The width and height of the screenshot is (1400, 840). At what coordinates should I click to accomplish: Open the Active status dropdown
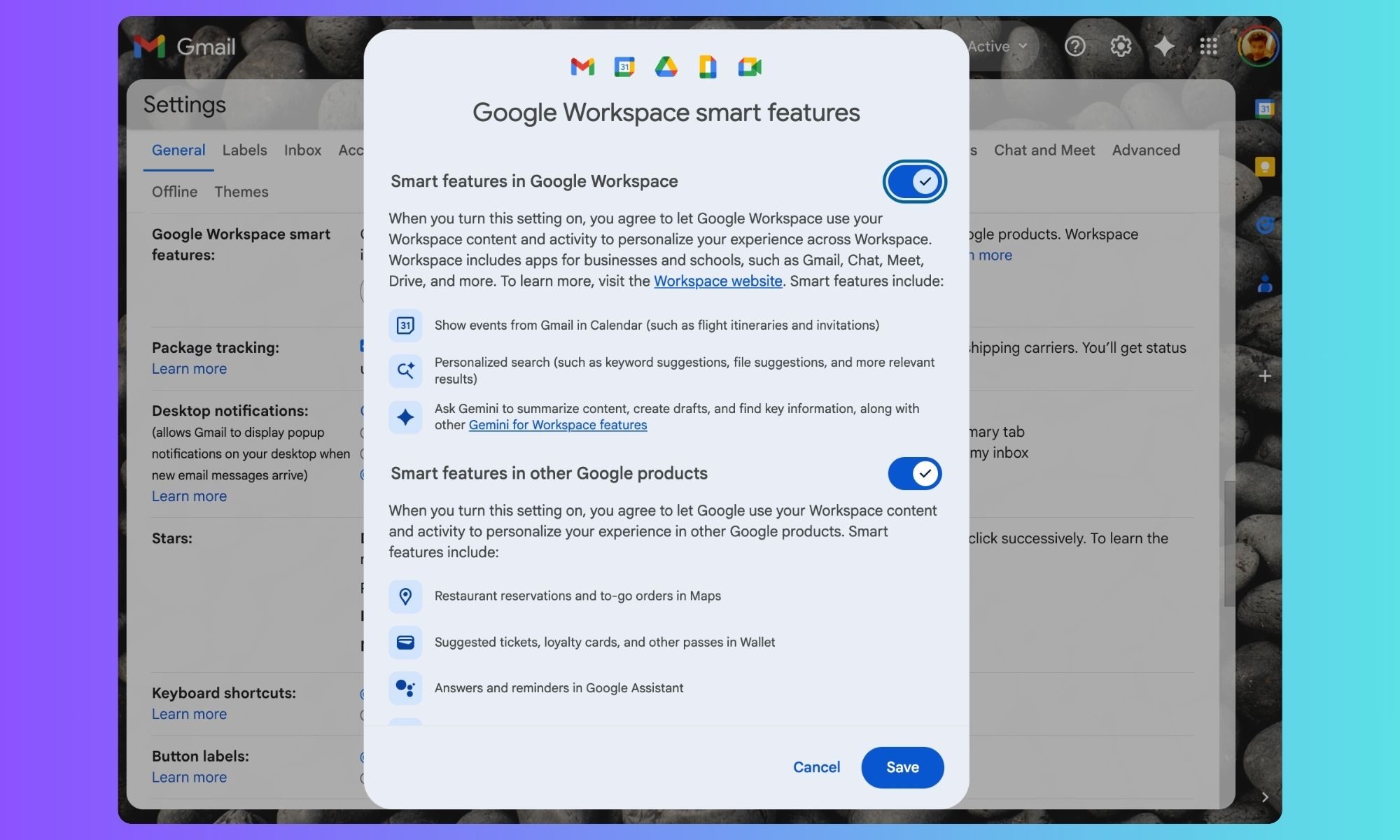997,46
